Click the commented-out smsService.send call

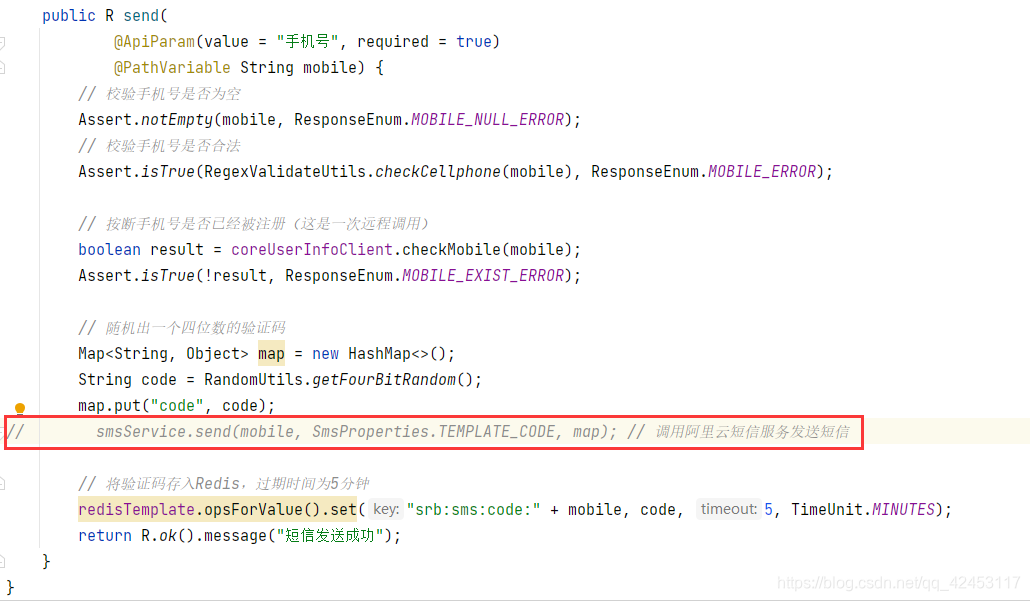[356, 432]
